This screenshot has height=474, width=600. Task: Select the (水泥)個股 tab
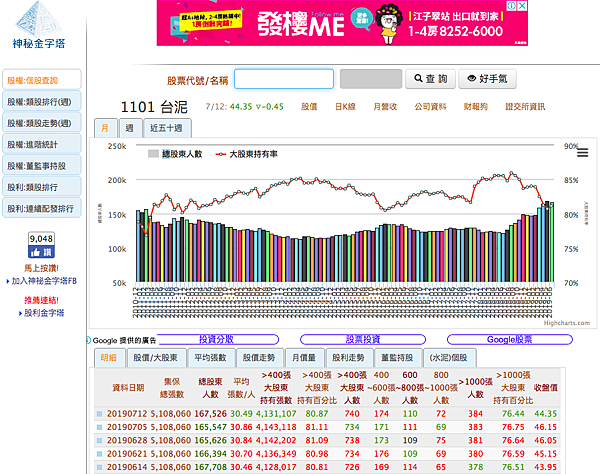click(449, 358)
